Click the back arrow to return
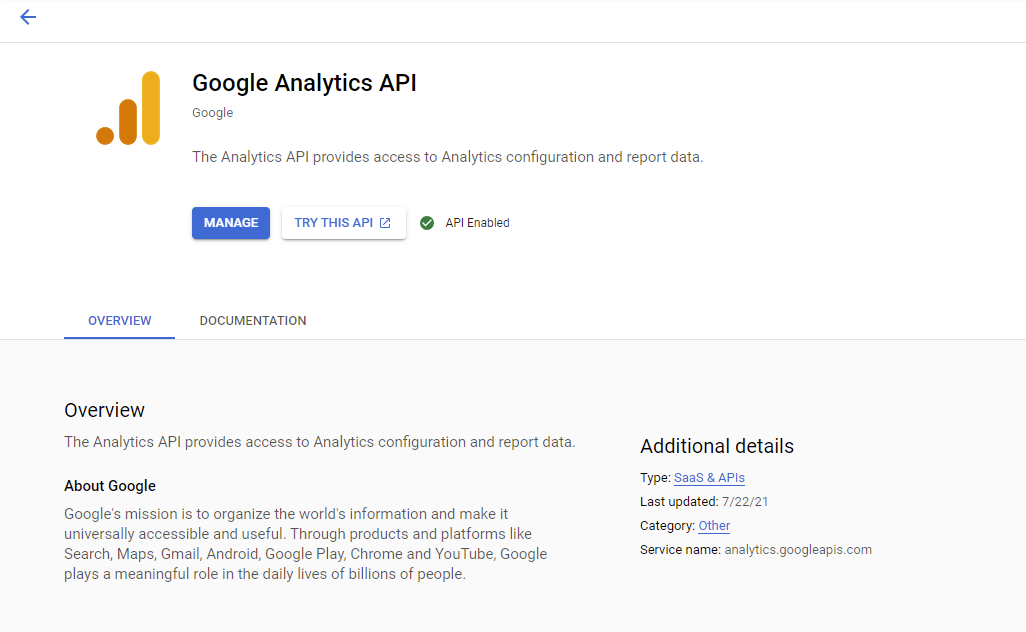Screen dimensions: 1026x632 point(28,17)
